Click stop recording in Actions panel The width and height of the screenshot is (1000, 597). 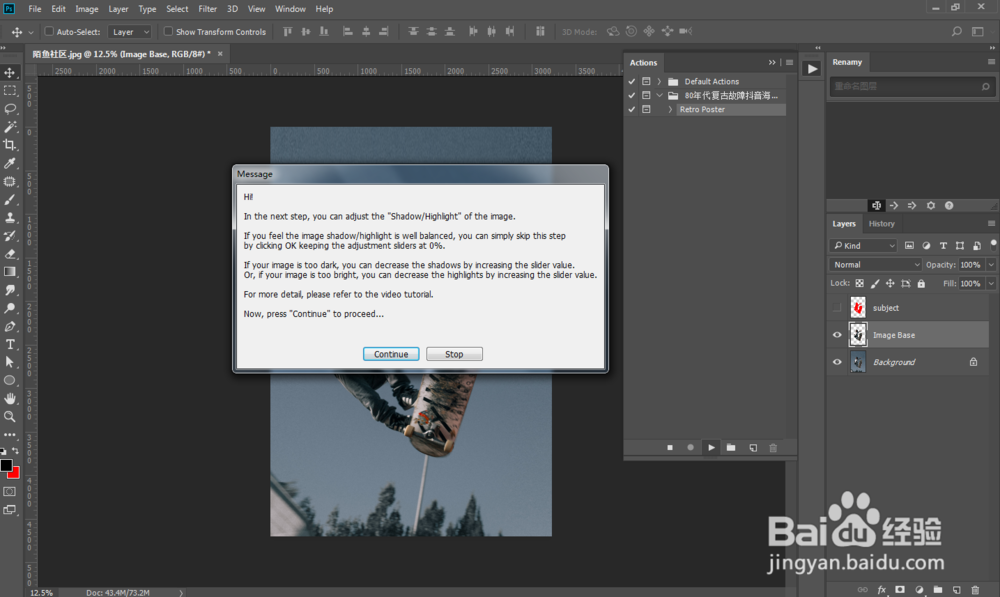point(670,448)
